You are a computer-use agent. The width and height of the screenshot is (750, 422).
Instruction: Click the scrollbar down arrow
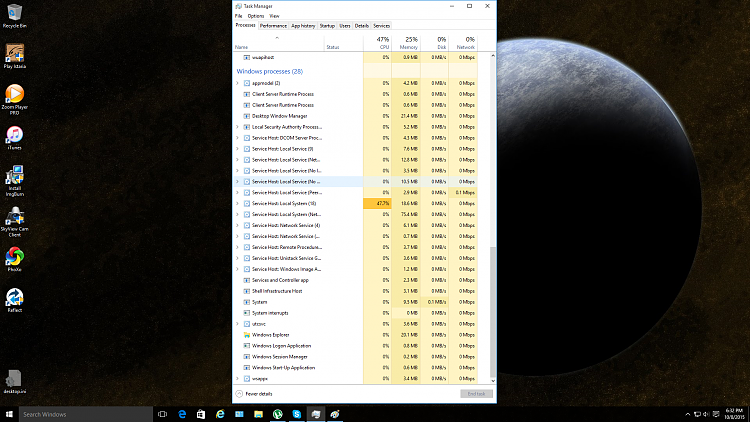pos(493,381)
